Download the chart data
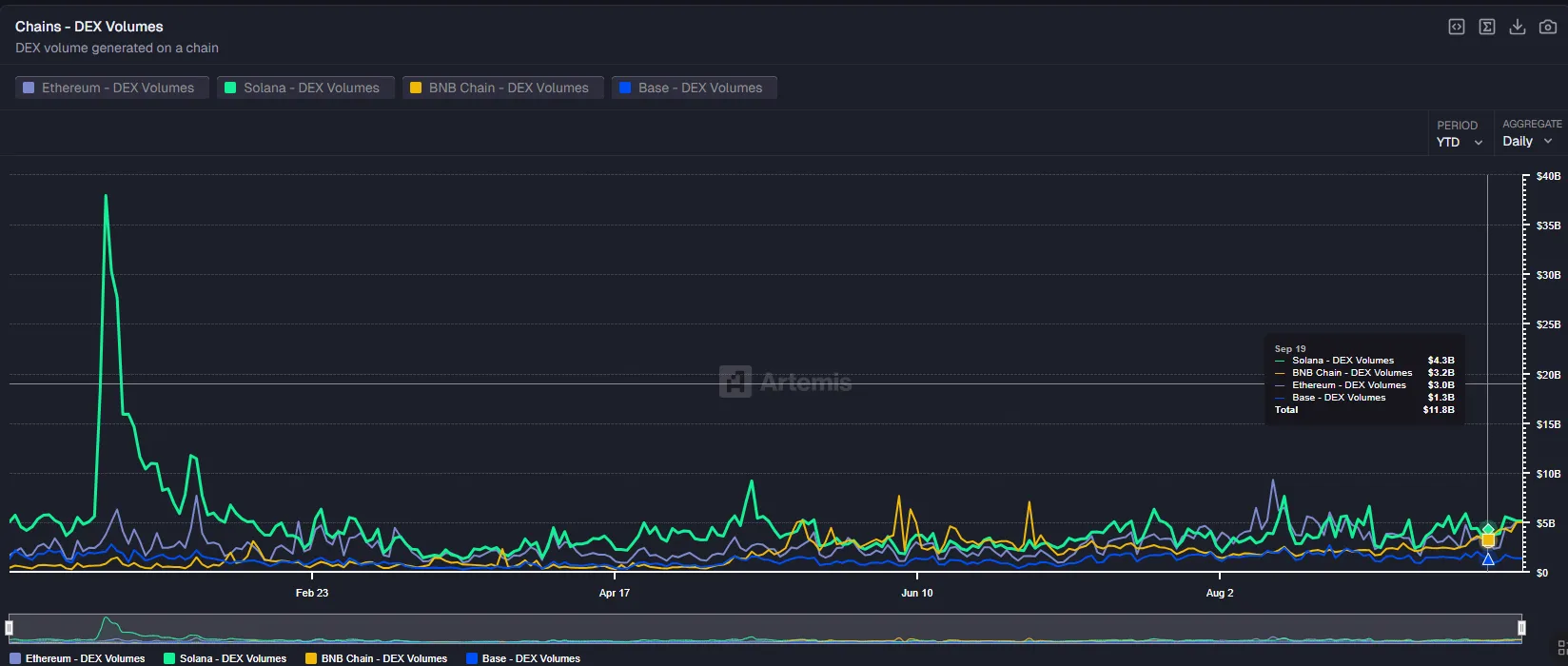Image resolution: width=1568 pixels, height=666 pixels. pyautogui.click(x=1518, y=27)
